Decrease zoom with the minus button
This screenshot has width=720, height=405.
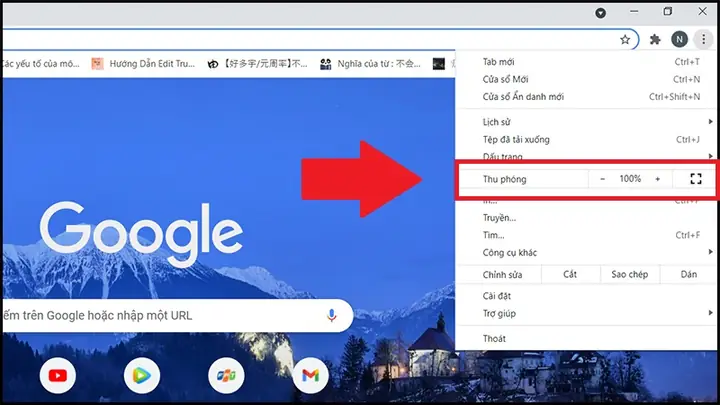tap(602, 179)
